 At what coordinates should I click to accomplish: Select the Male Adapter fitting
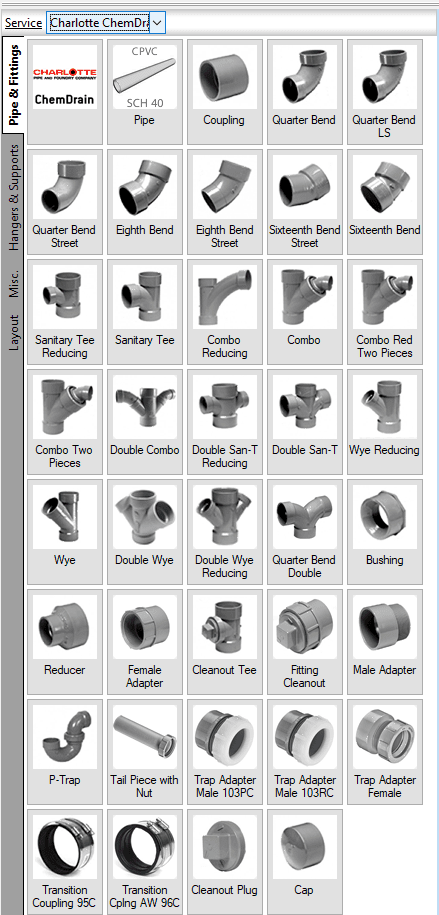(x=385, y=642)
